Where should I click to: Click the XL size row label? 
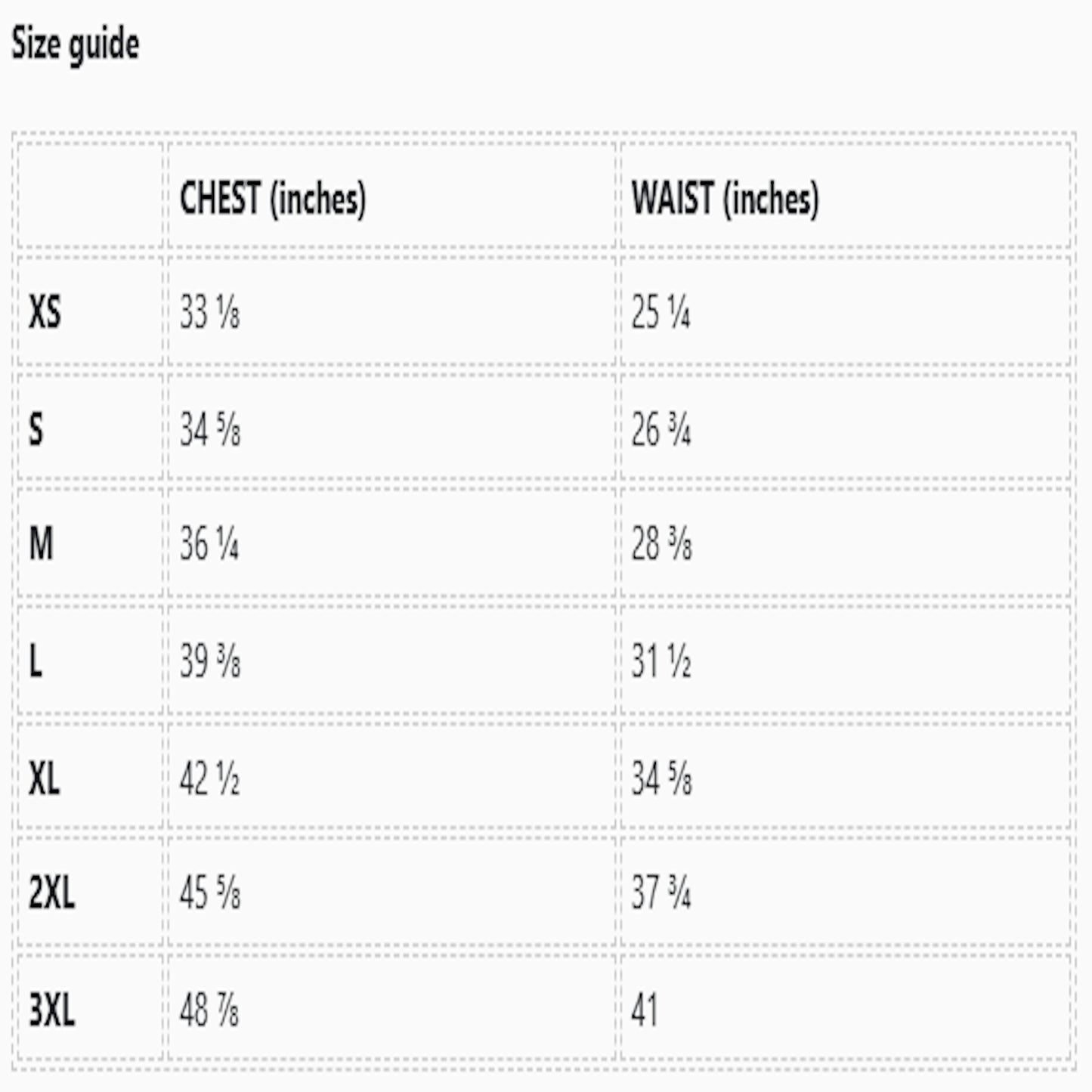(x=44, y=778)
